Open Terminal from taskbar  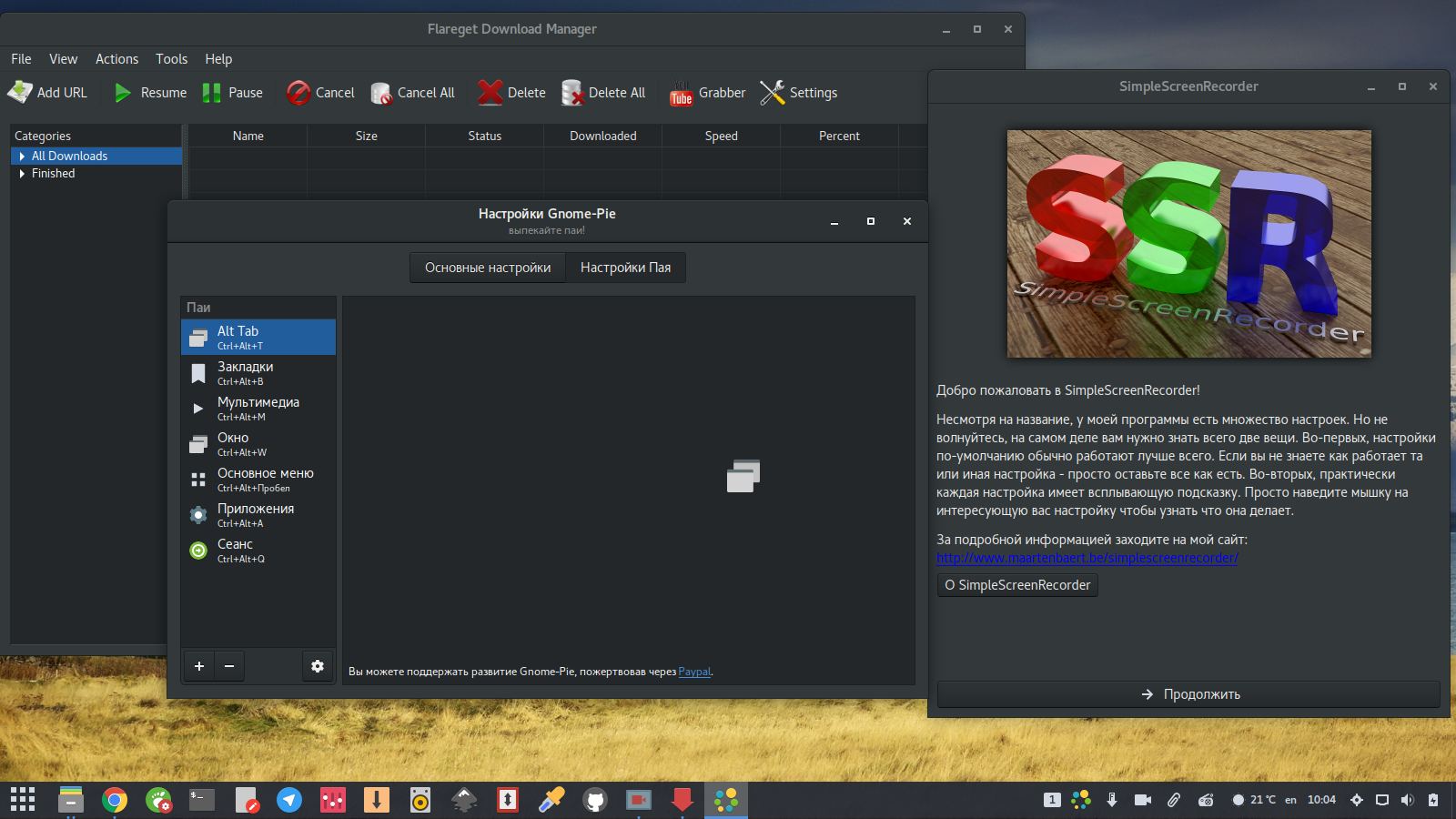point(202,800)
